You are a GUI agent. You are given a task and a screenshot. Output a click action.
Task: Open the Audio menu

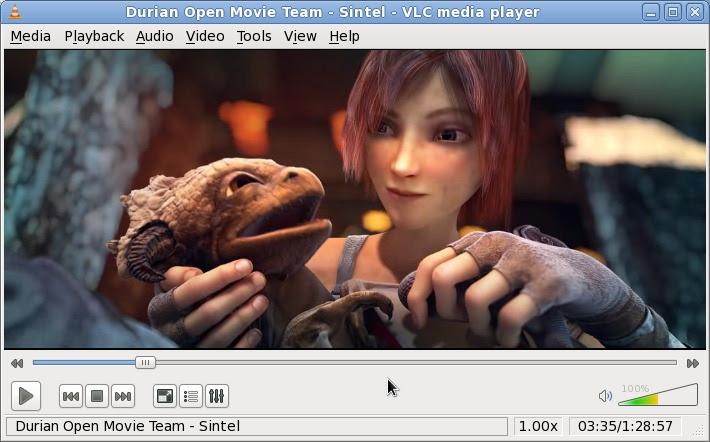click(x=154, y=36)
